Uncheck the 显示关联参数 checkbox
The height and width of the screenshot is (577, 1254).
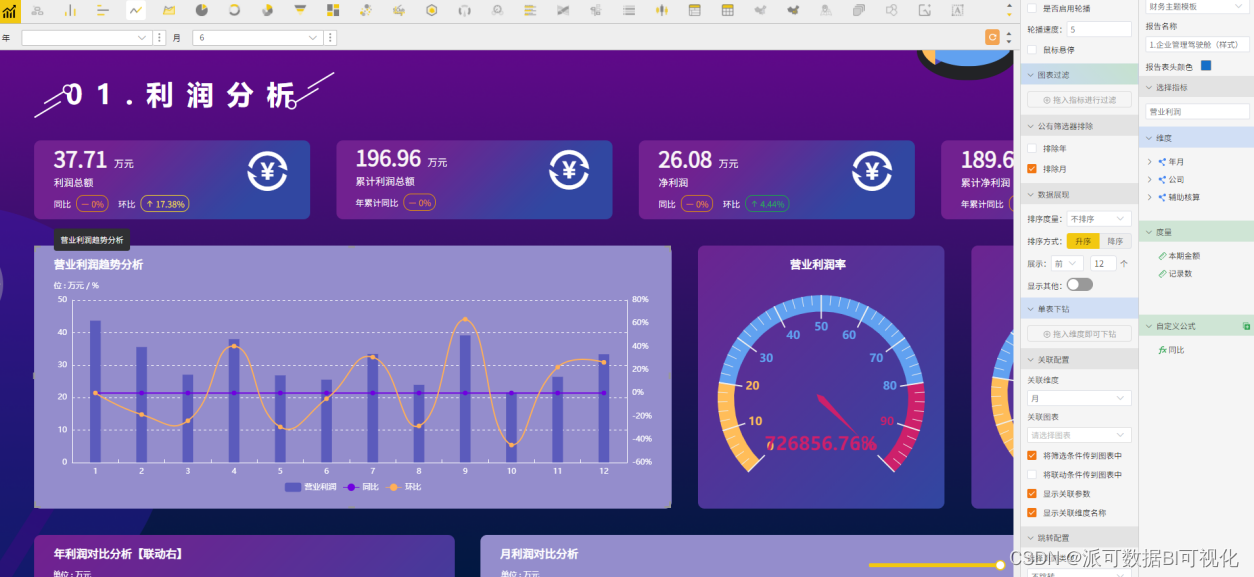click(1032, 494)
